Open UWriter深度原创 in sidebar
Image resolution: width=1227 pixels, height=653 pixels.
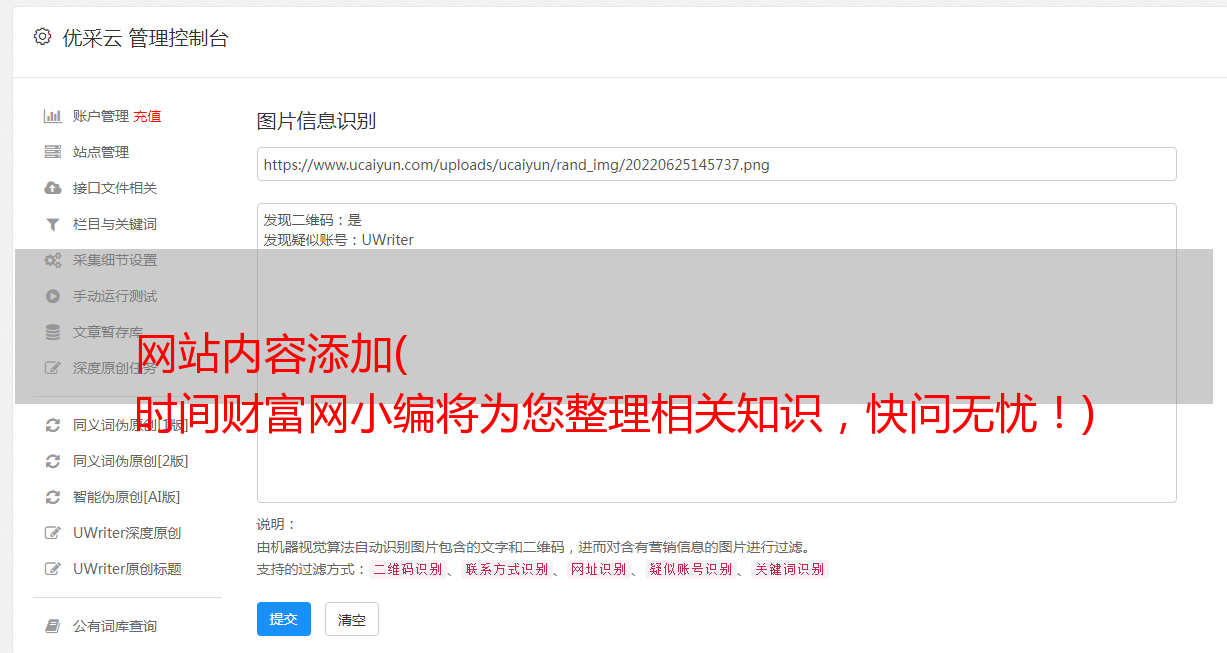[127, 533]
